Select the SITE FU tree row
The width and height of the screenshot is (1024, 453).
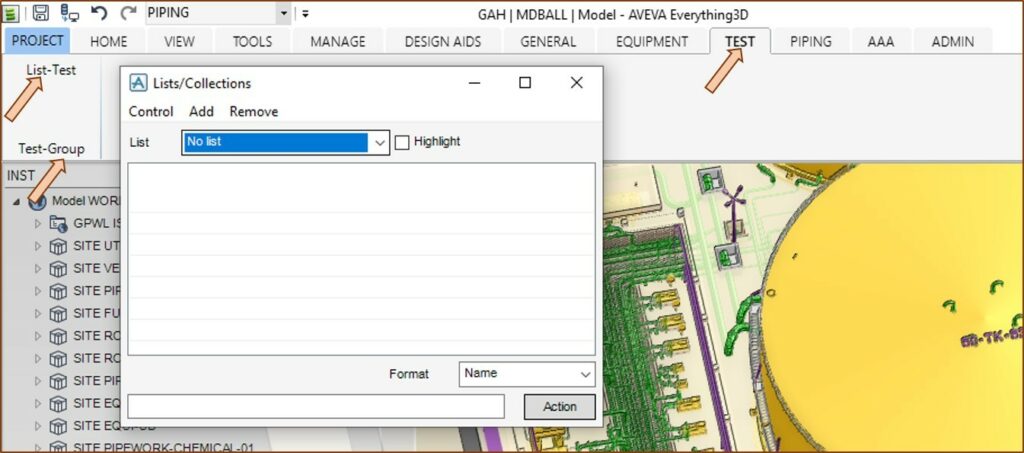click(97, 314)
